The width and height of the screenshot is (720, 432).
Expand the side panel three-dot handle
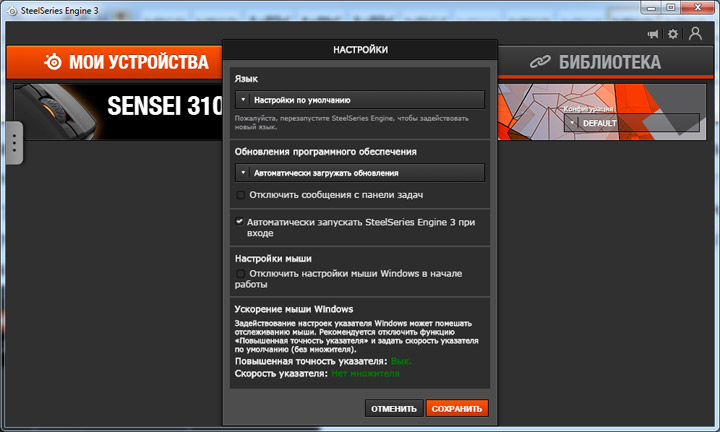(x=14, y=143)
